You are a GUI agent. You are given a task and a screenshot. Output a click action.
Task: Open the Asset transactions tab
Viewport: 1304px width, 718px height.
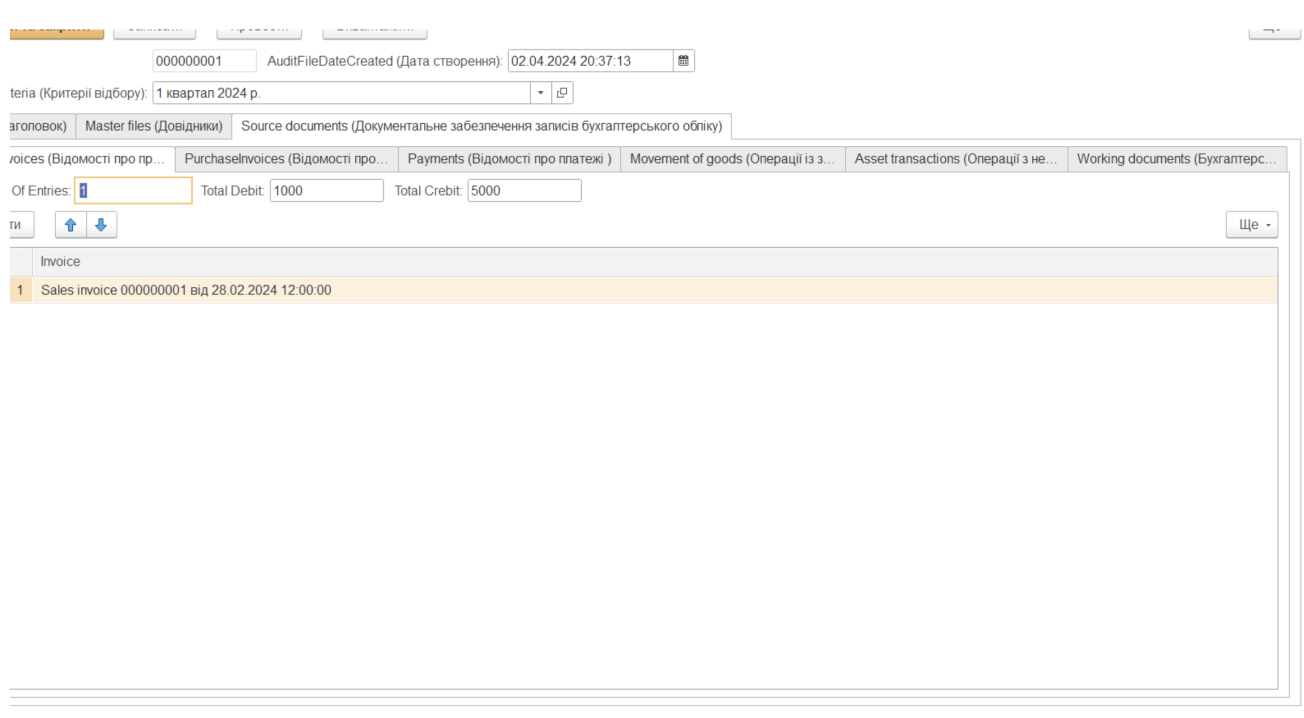coord(955,159)
